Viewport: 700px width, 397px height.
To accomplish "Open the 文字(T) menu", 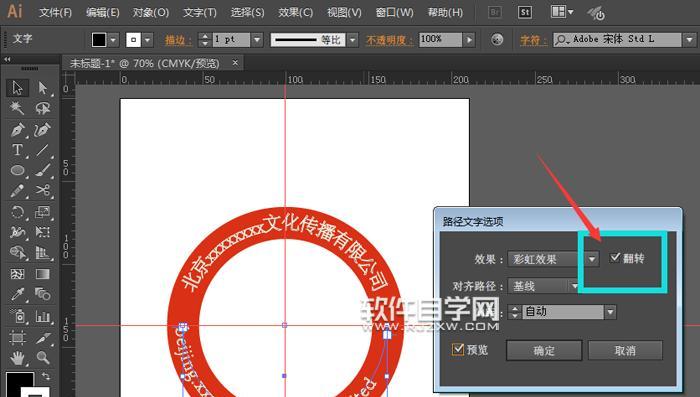I will click(200, 13).
